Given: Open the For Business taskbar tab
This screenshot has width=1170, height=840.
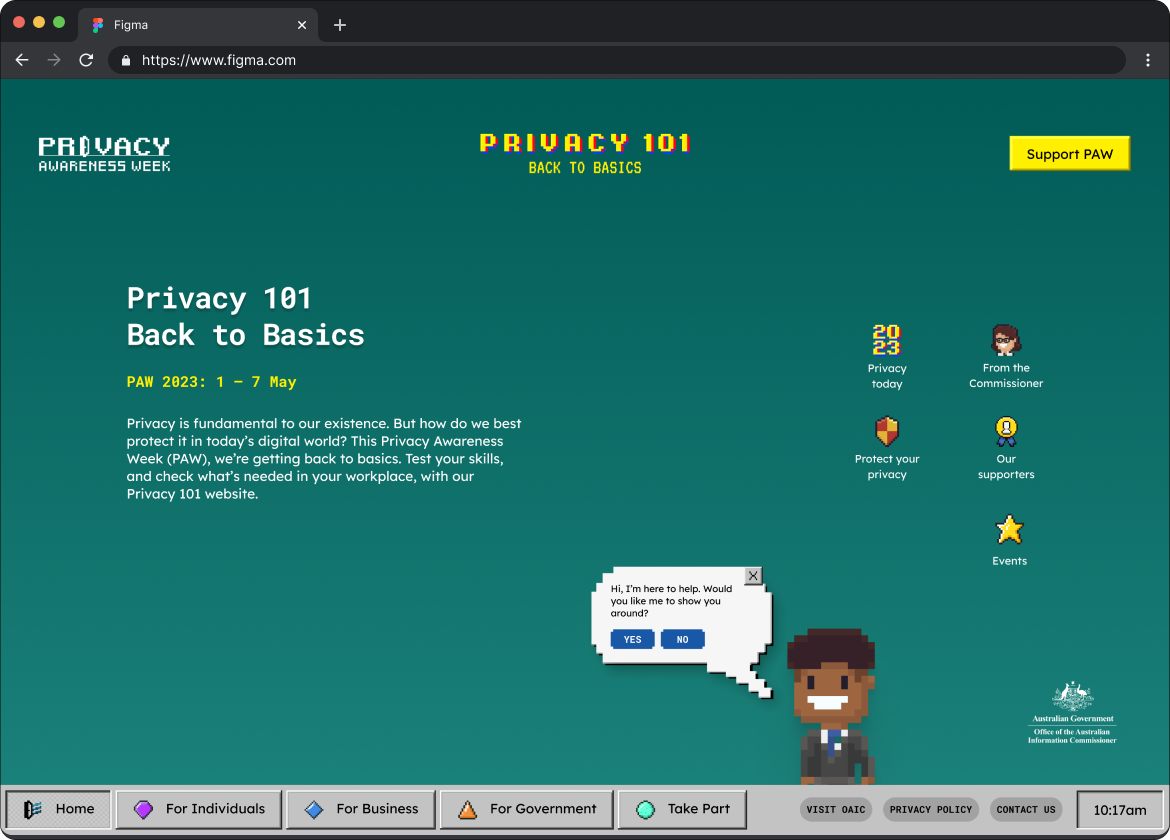Looking at the screenshot, I should coord(361,809).
